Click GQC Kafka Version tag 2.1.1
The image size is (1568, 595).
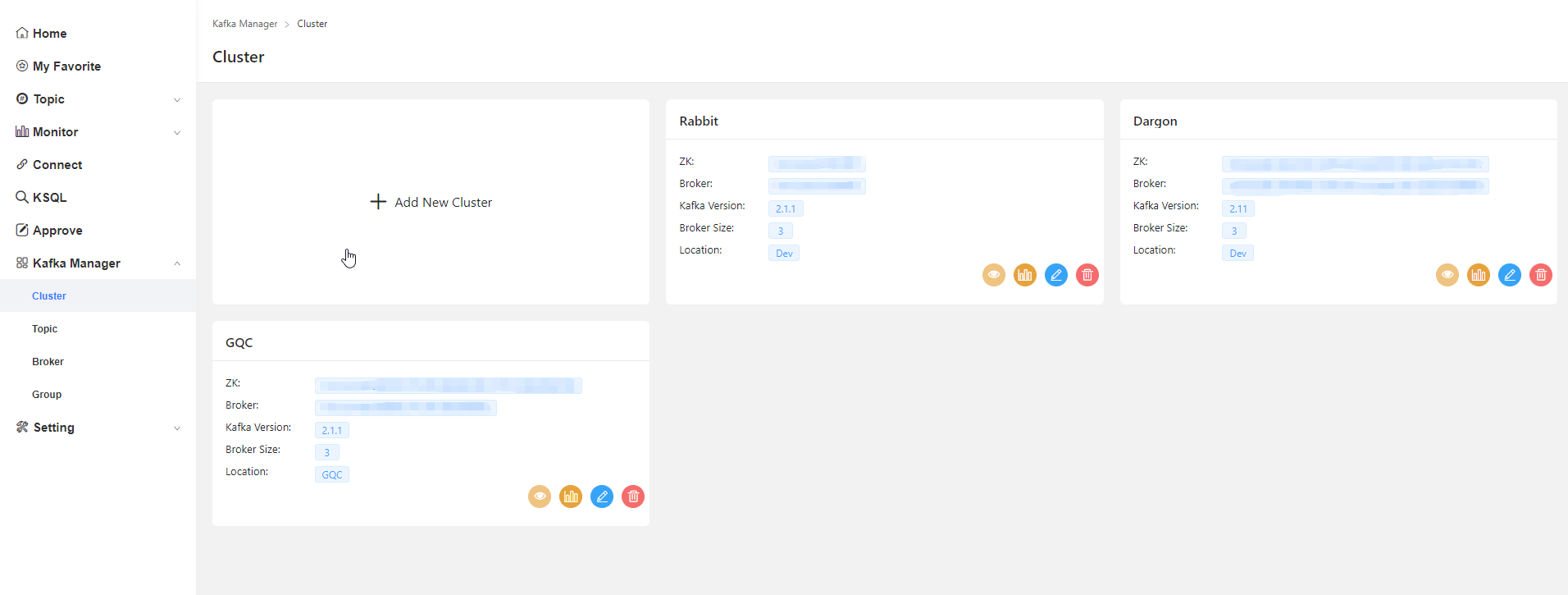pos(332,430)
